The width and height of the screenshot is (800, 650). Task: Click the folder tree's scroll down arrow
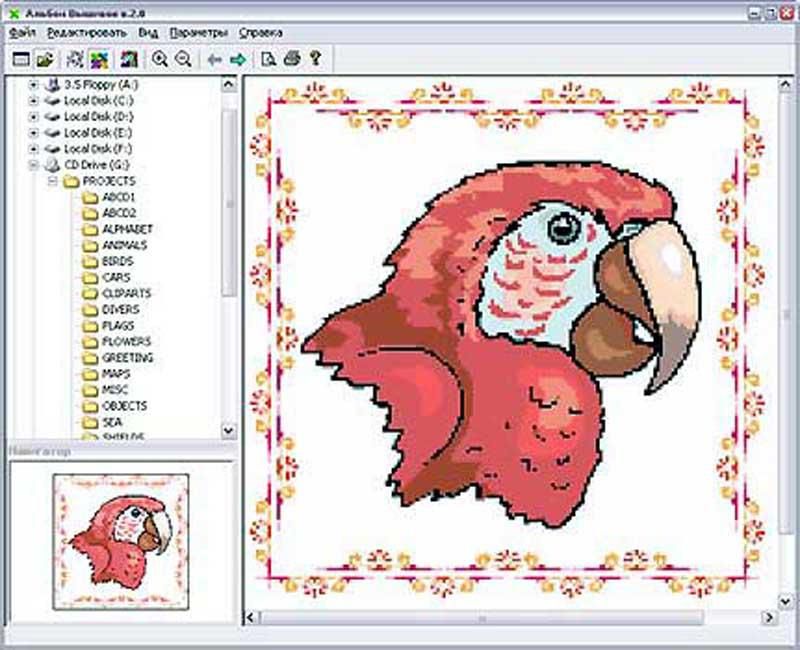(x=229, y=430)
